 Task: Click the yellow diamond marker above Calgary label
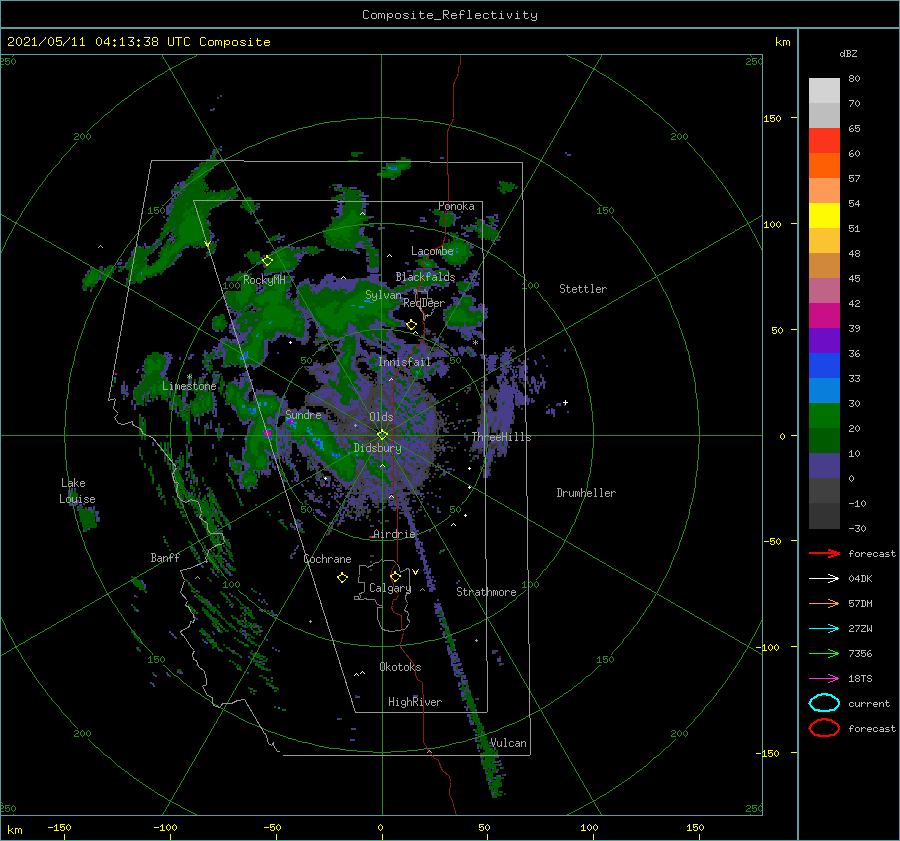click(x=395, y=576)
